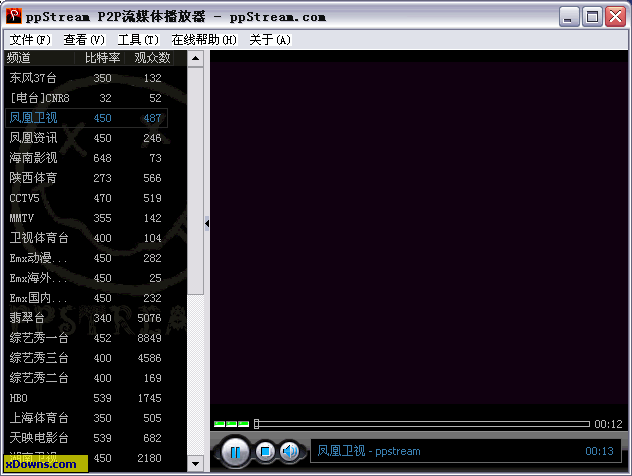The width and height of the screenshot is (632, 476).
Task: Select the 综艺秀一台 channel
Action: coord(86,338)
